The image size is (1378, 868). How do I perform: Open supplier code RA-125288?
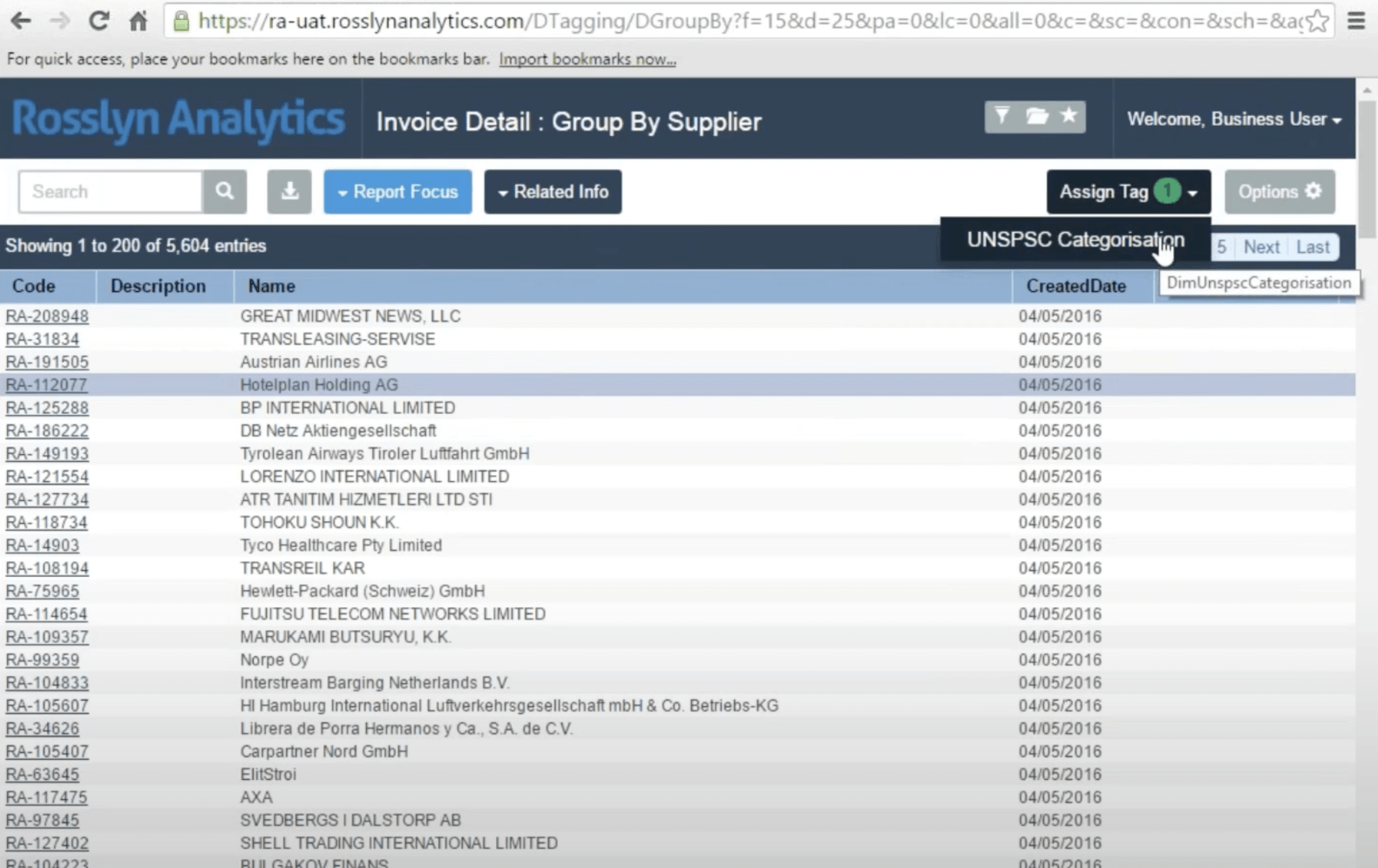47,408
